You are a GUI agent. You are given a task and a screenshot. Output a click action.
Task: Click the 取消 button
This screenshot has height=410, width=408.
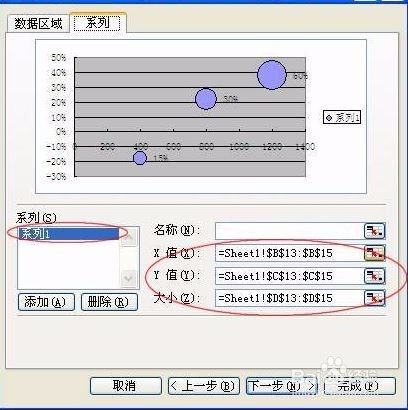coord(125,386)
